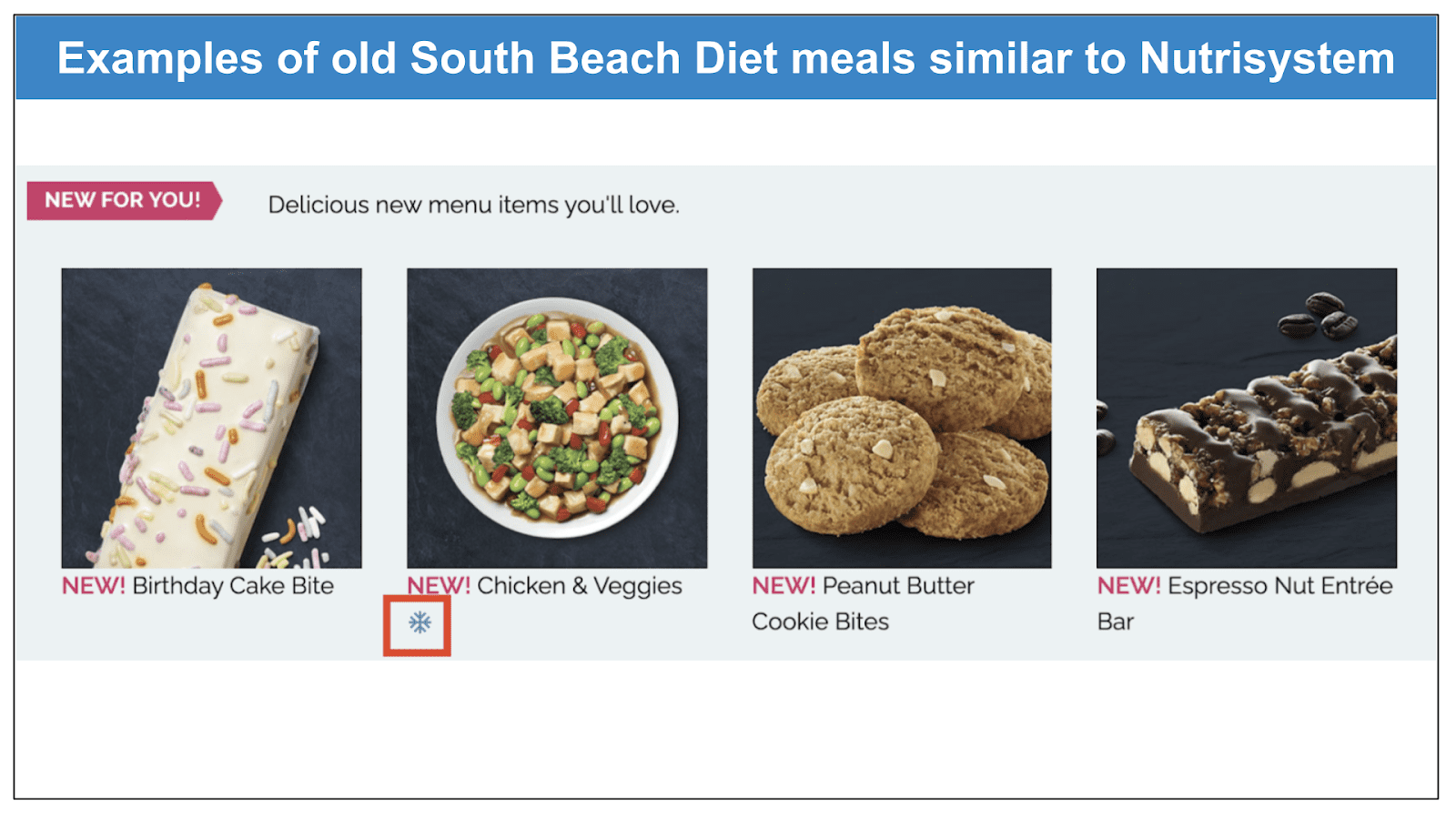The width and height of the screenshot is (1456, 819).
Task: Click the frozen snowflake icon under Chicken & Veggies
Action: (420, 622)
